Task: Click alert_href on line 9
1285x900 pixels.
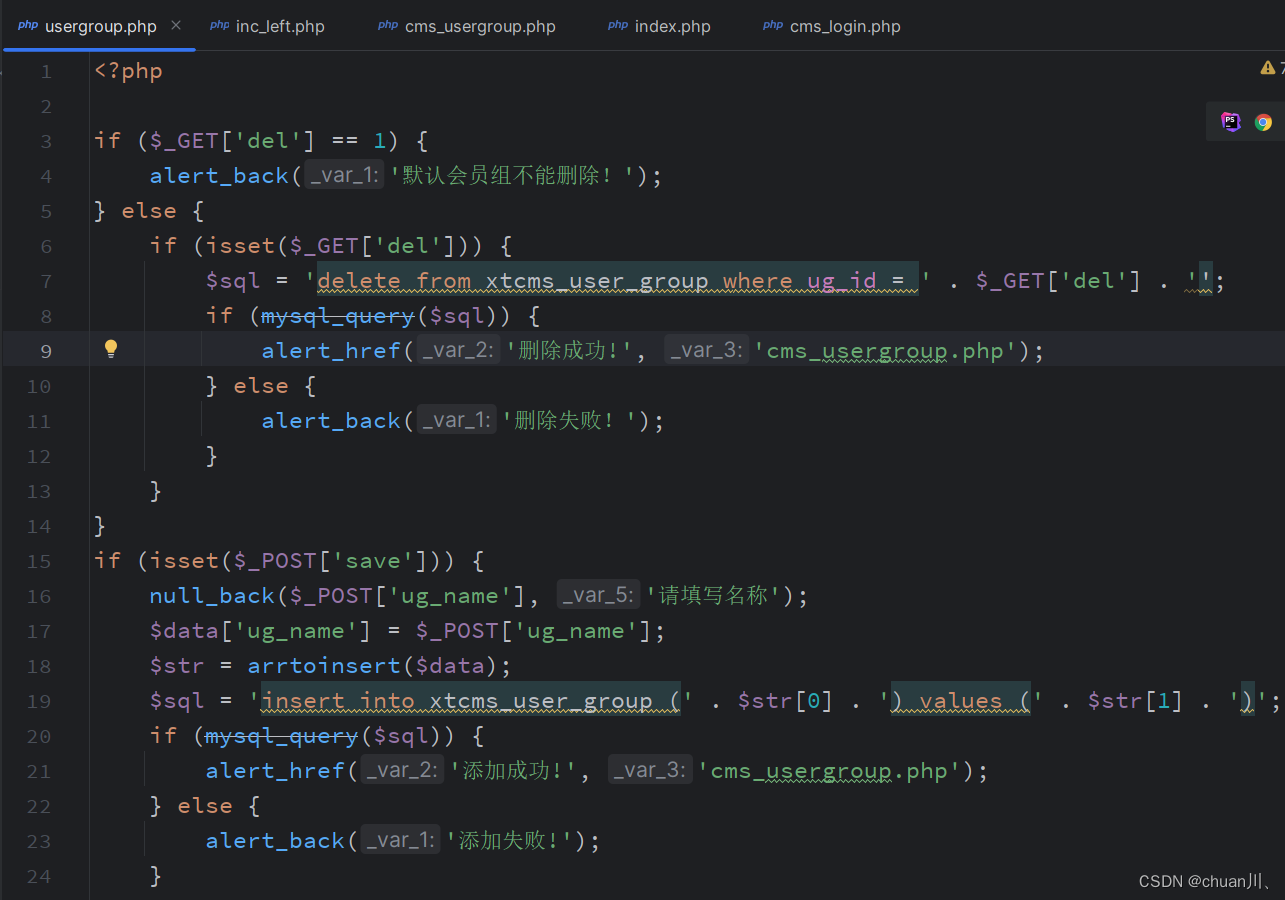Action: click(331, 351)
